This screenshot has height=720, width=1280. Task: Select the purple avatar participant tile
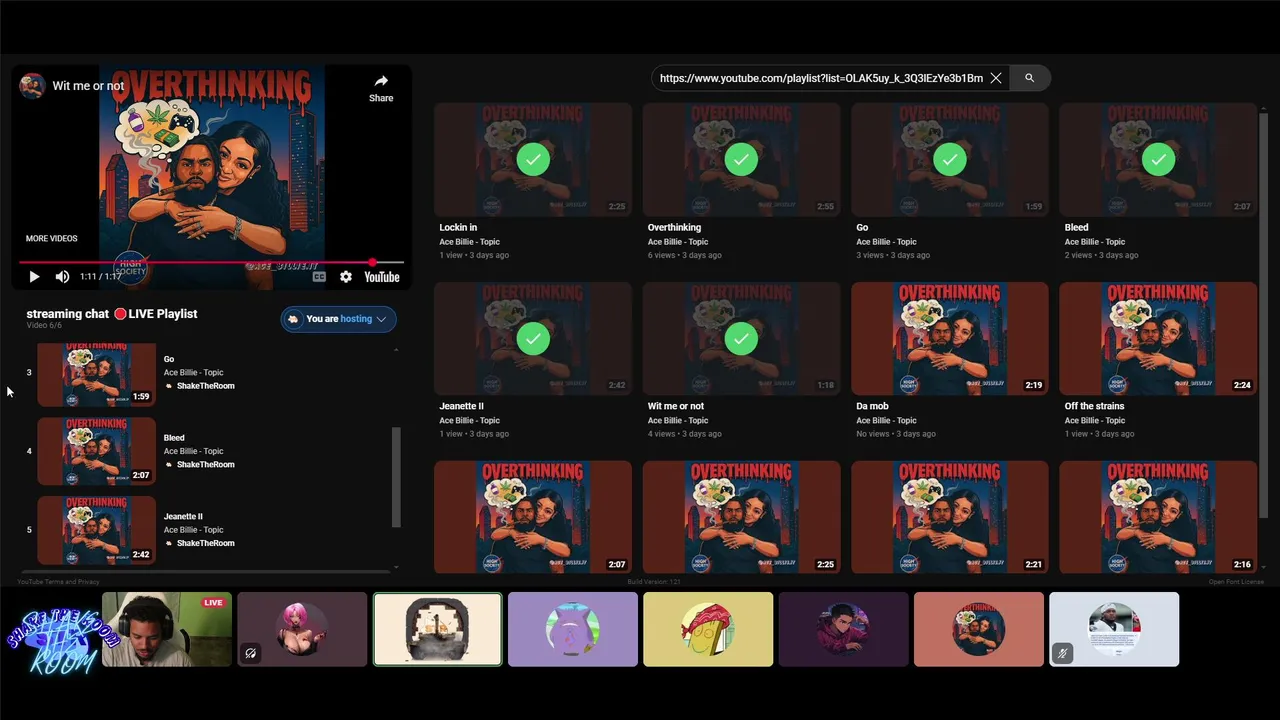point(573,629)
